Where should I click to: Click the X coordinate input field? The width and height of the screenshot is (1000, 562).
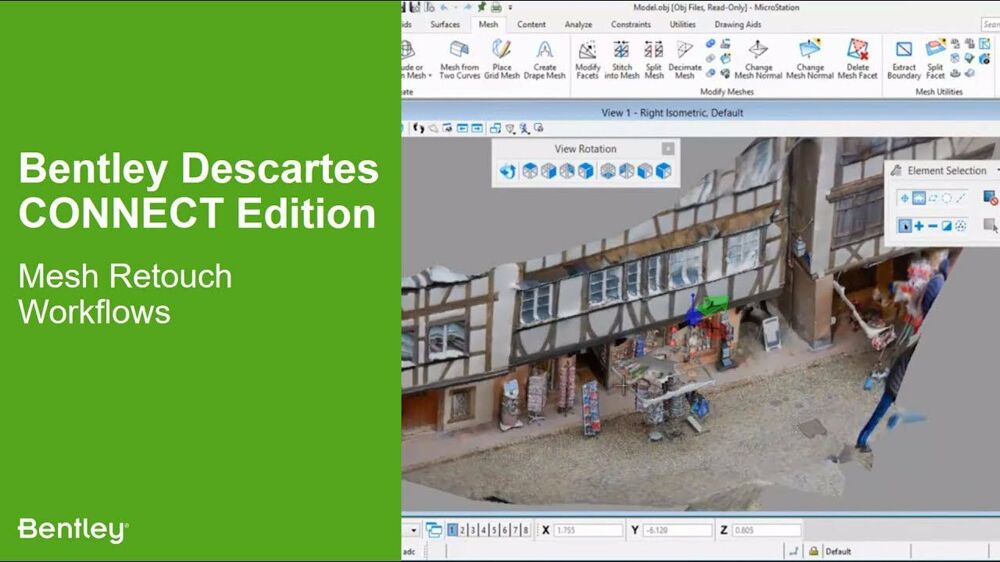587,530
